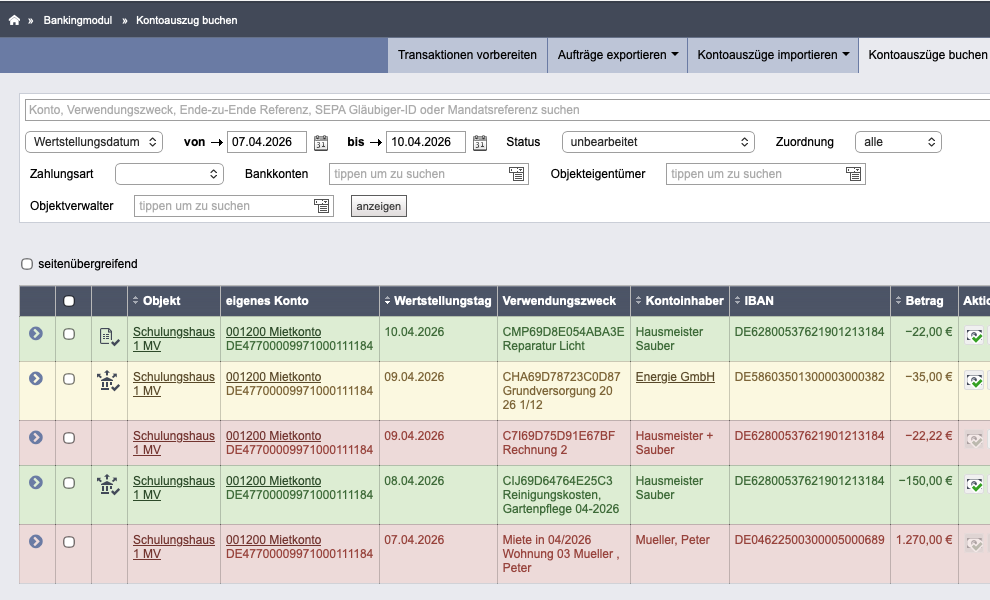Switch to Transaktionen vorbereiten tab

pos(467,55)
